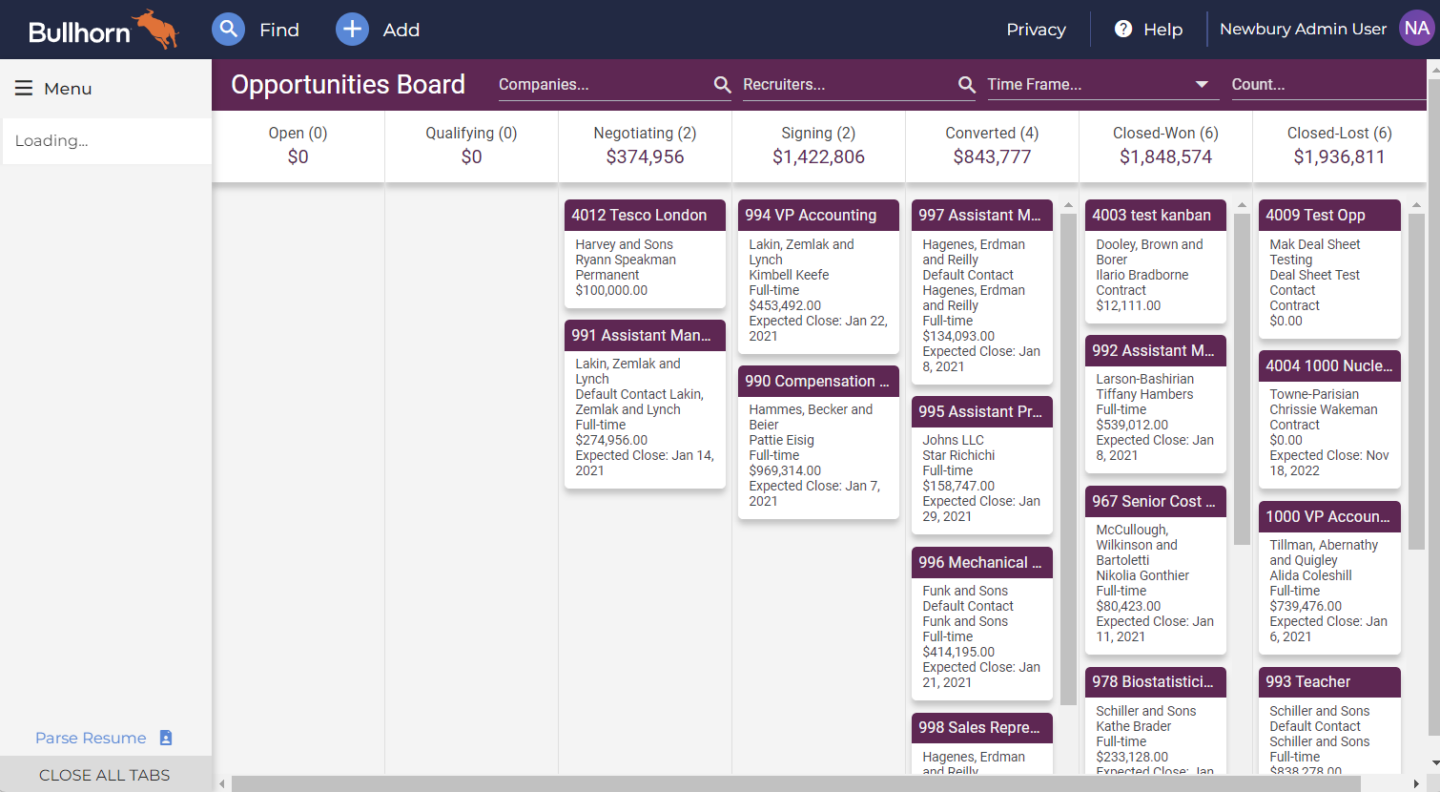Click the horizontal board scrollbar
The image size is (1440, 792).
[x=796, y=784]
